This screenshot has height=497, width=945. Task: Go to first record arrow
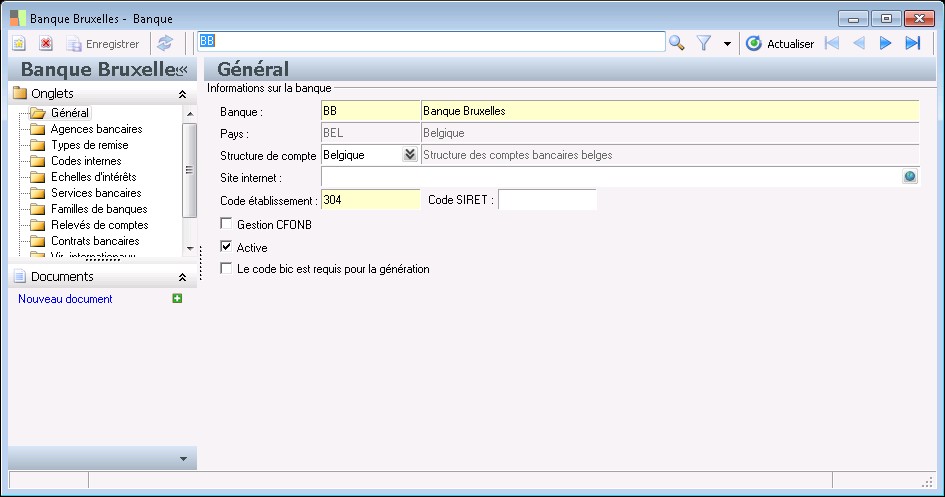[x=832, y=43]
